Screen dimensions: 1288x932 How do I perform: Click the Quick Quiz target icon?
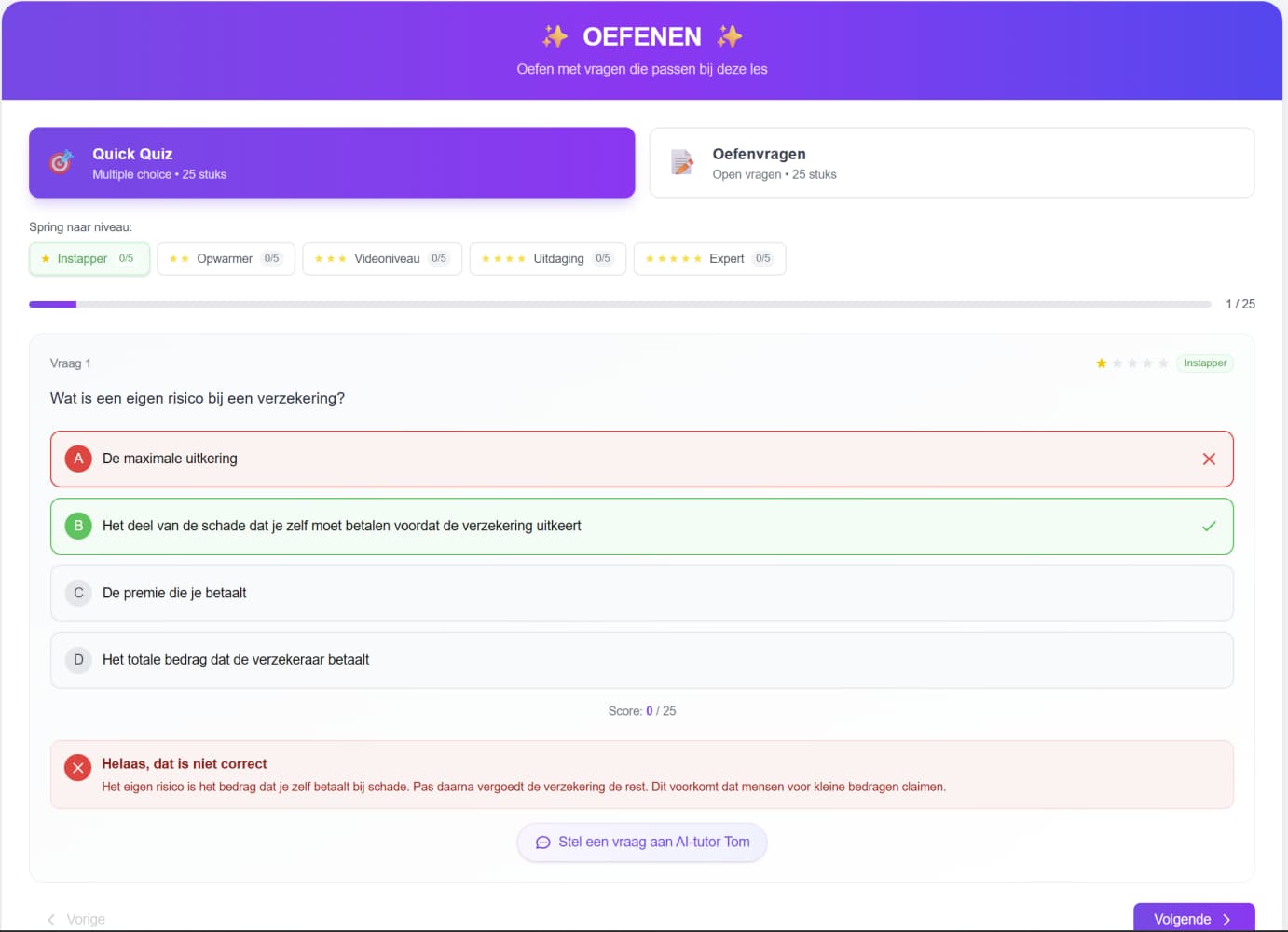click(x=61, y=162)
